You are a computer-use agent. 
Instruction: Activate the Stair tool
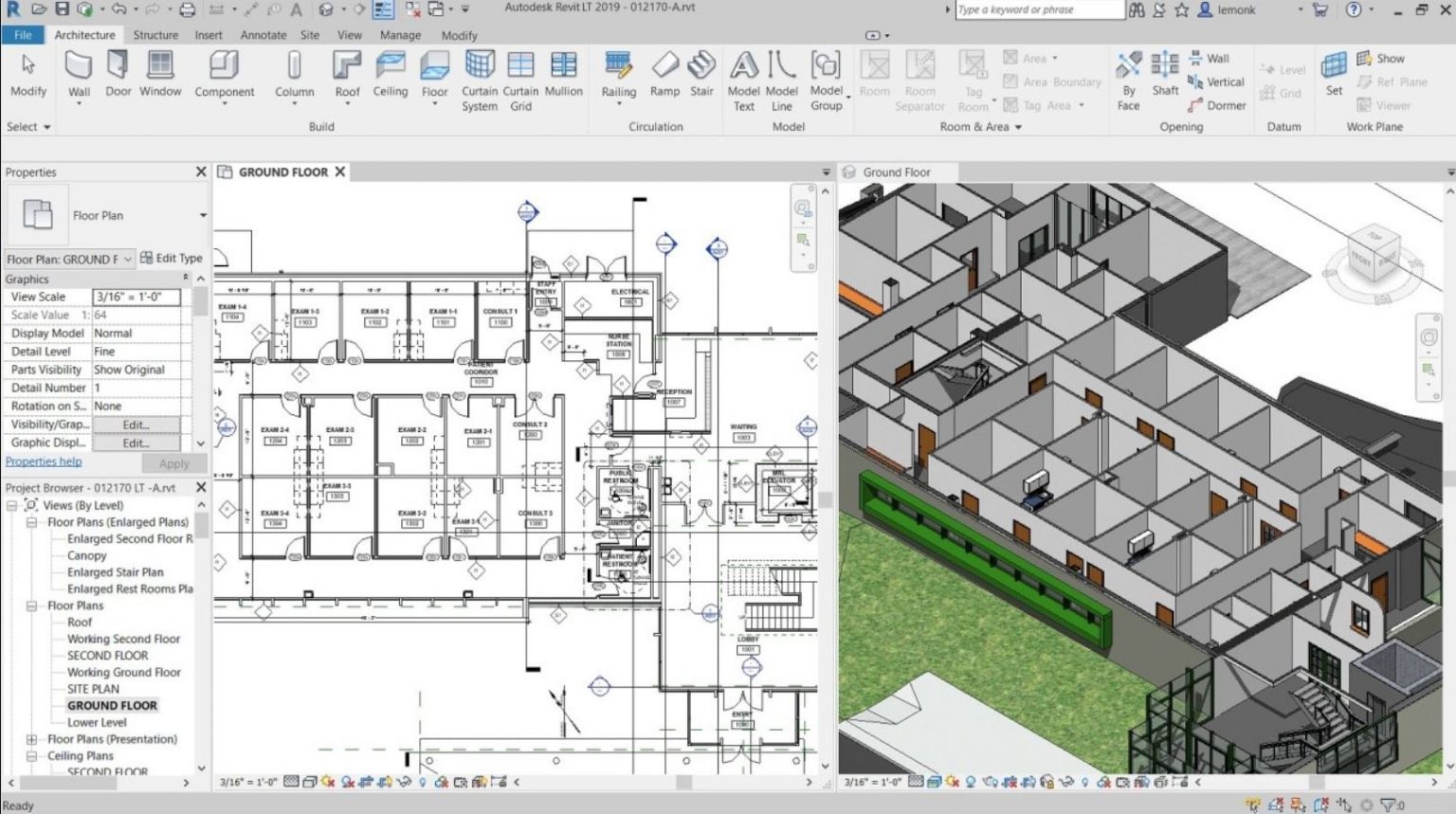click(x=701, y=76)
